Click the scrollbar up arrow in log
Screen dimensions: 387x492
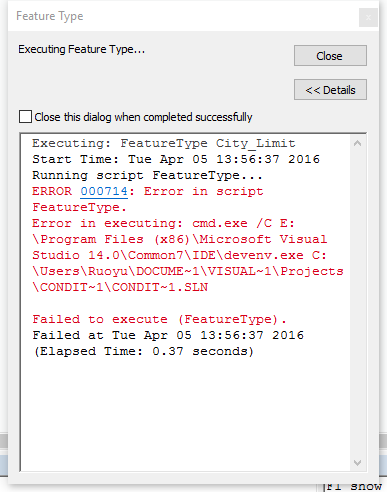pos(358,144)
